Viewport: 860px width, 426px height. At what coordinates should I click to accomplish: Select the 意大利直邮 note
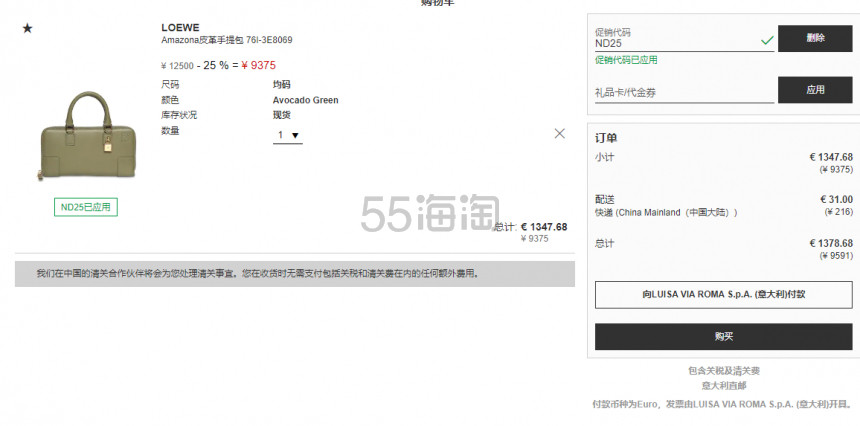(724, 385)
